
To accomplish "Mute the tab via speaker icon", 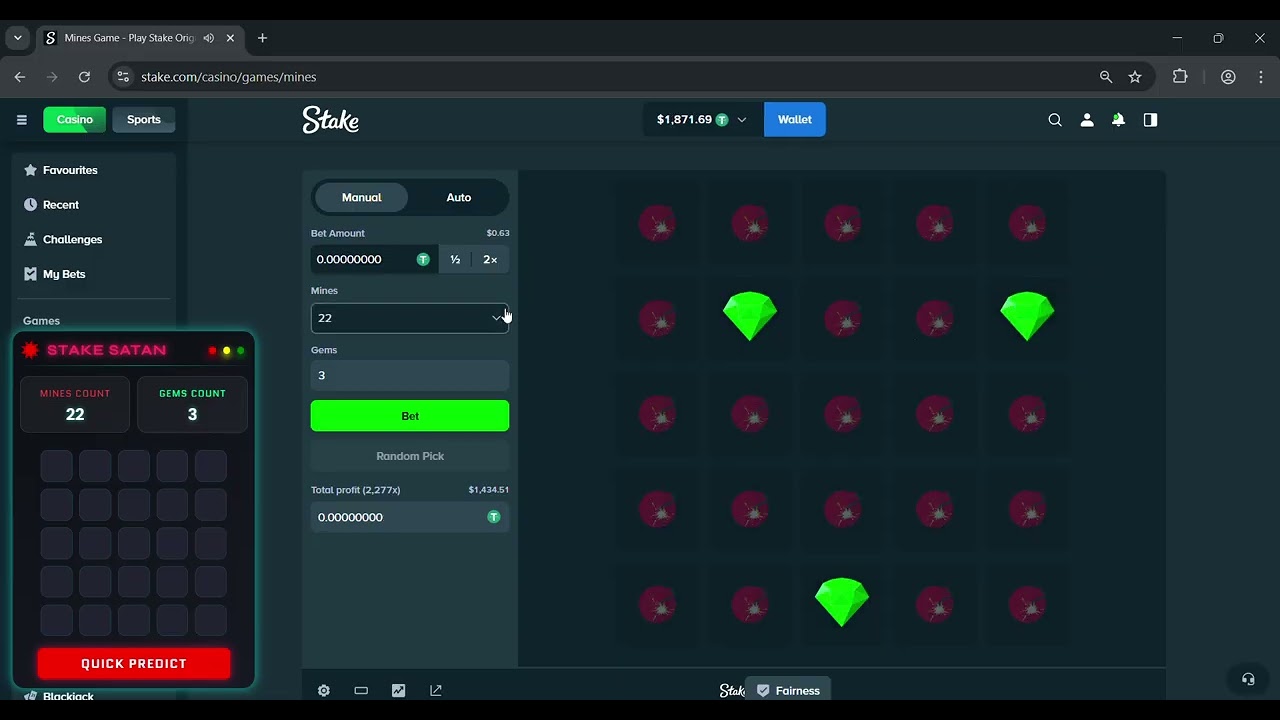I will pos(209,38).
